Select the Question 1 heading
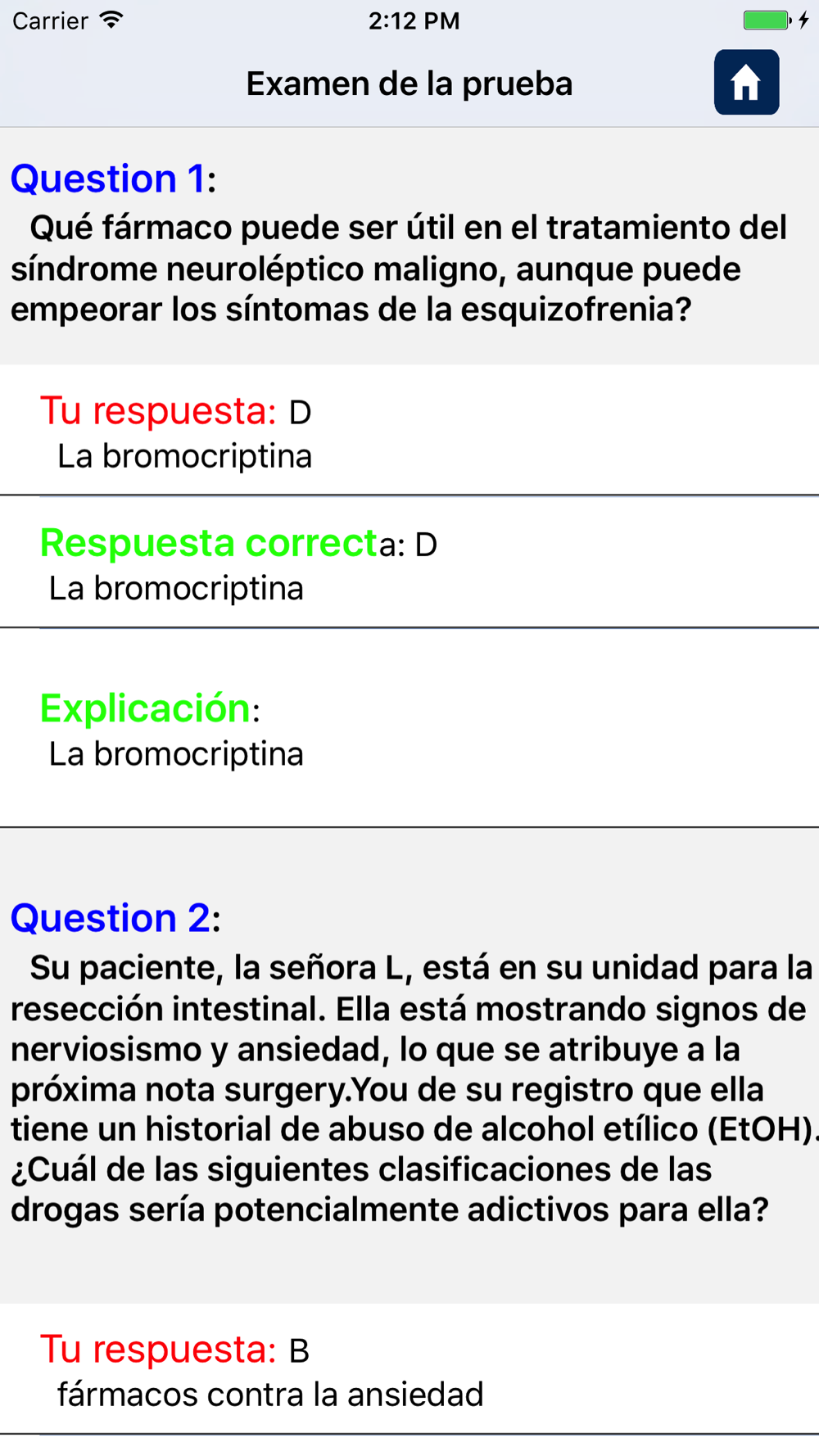Image resolution: width=819 pixels, height=1456 pixels. 113,179
